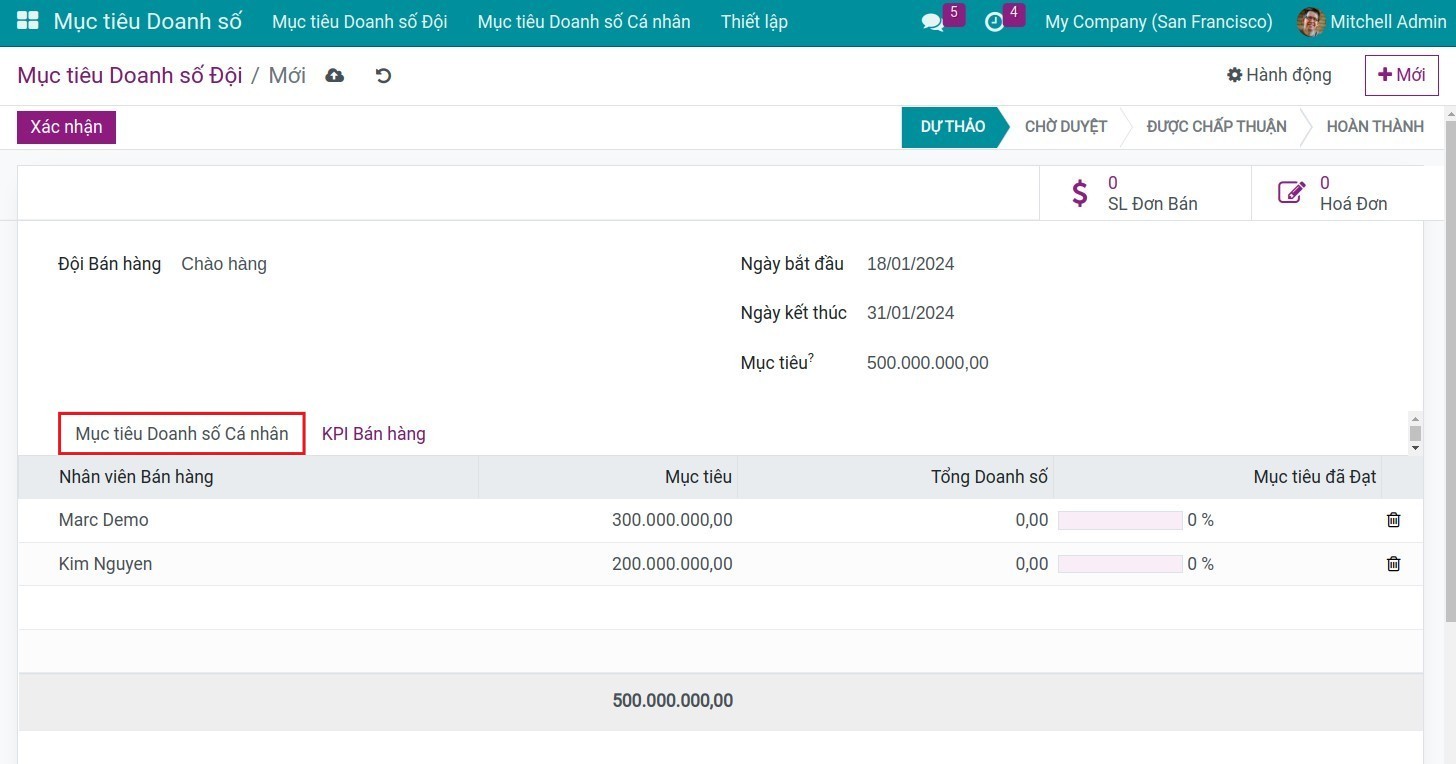Click Marc Demo's target progress bar

1120,520
